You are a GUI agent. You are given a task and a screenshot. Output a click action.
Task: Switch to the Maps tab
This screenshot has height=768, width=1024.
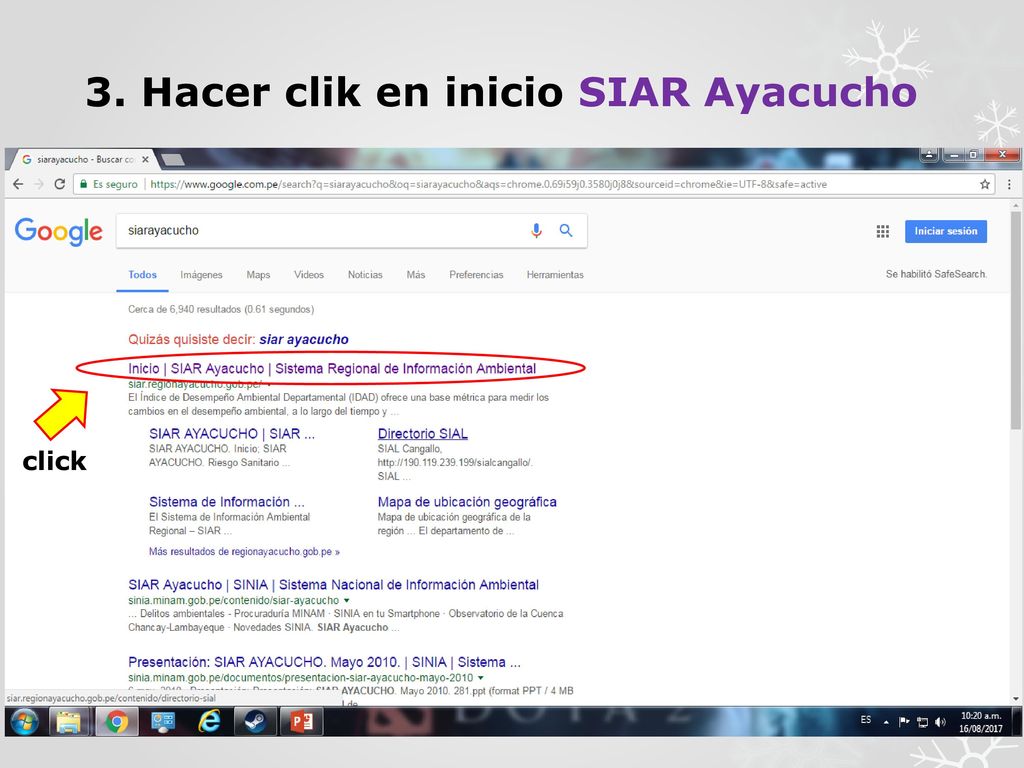click(x=258, y=275)
